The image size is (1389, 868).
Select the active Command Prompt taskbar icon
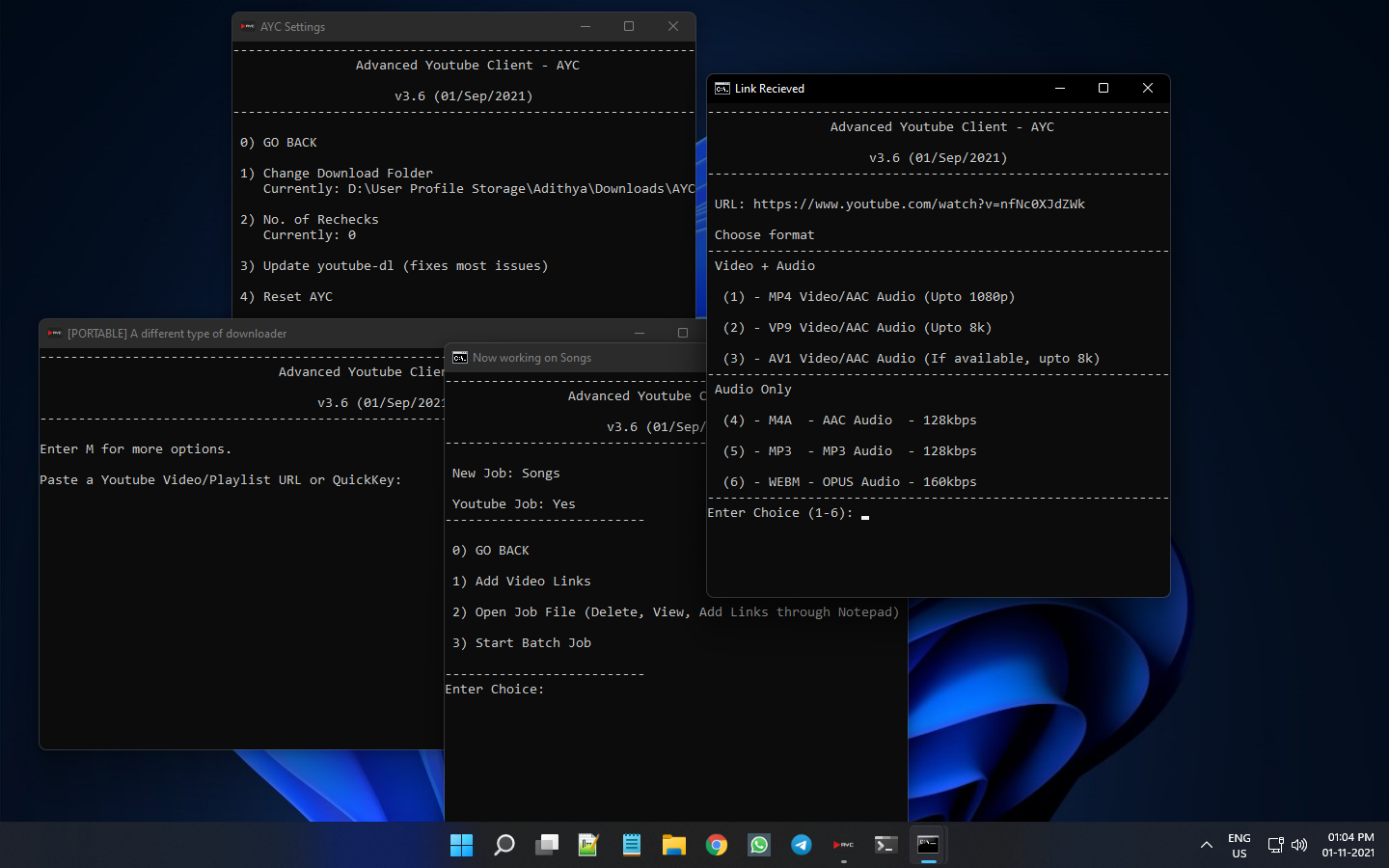tap(928, 845)
